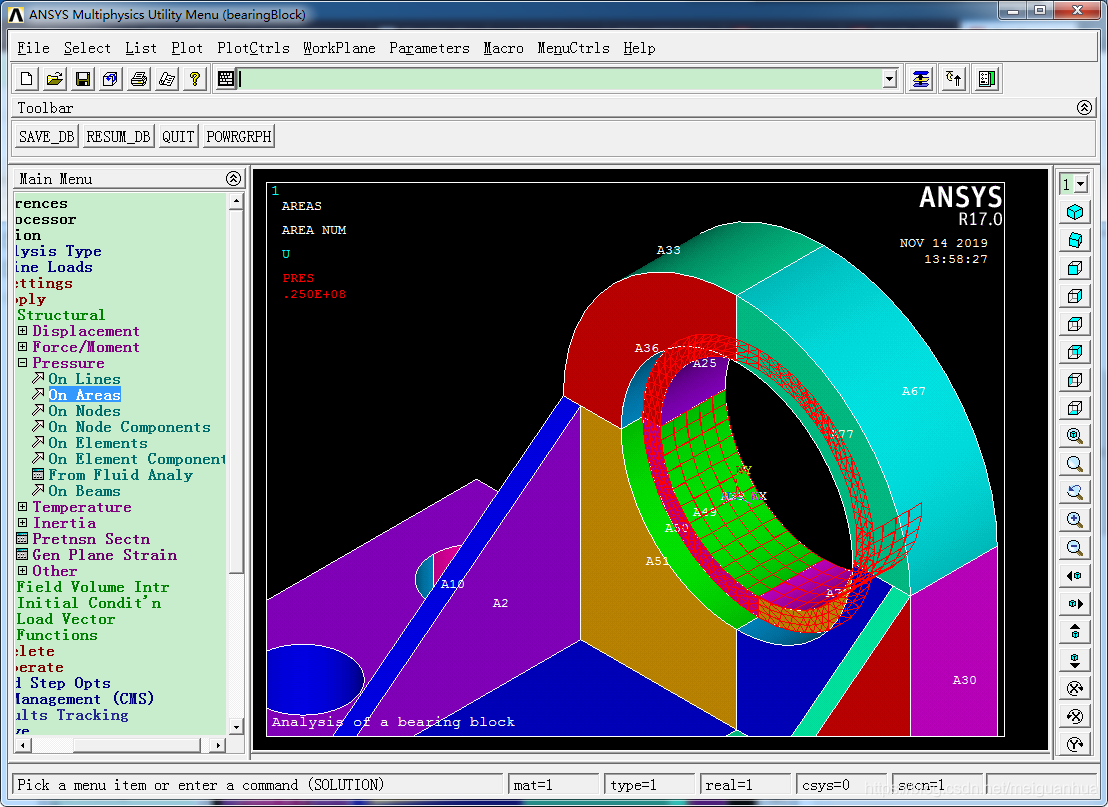Open the Select menu
This screenshot has height=807, width=1108.
coord(87,48)
